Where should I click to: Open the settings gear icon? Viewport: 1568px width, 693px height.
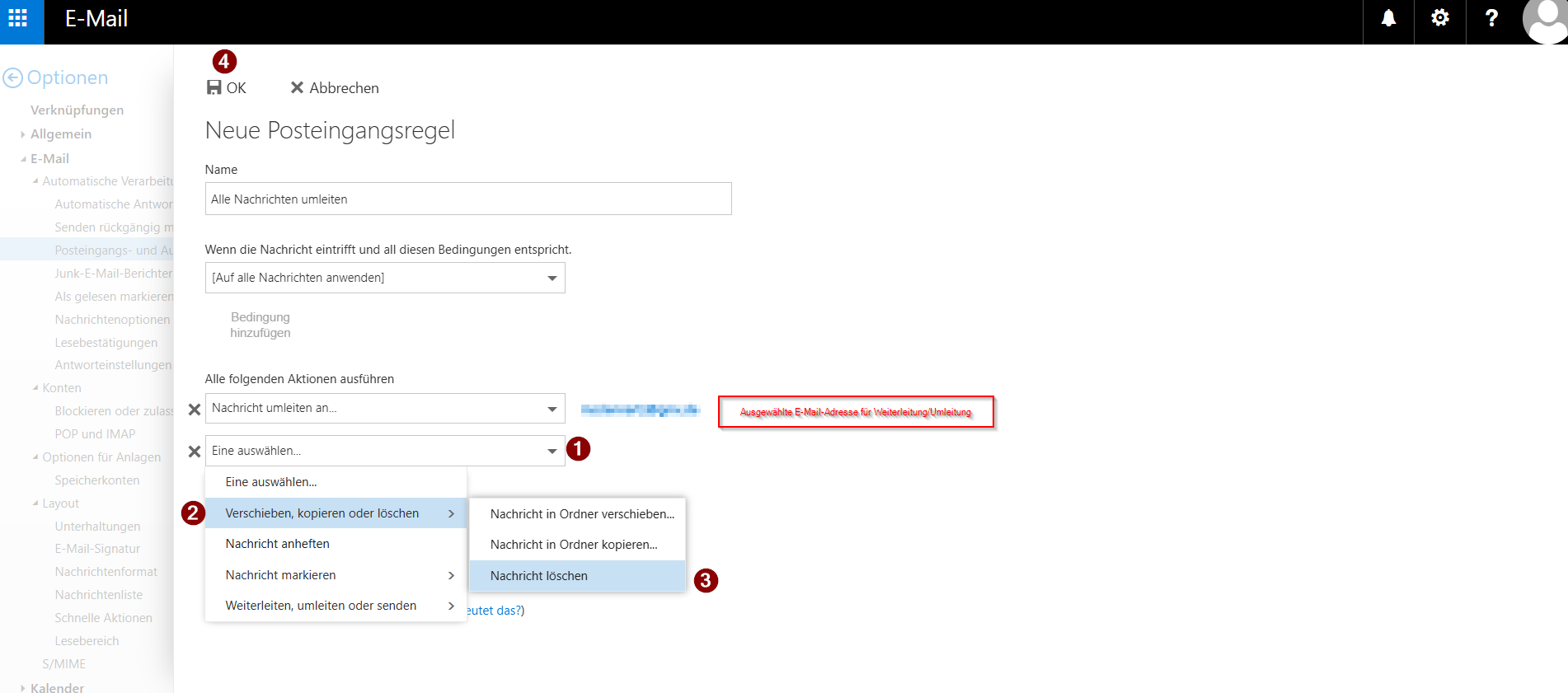[1439, 19]
